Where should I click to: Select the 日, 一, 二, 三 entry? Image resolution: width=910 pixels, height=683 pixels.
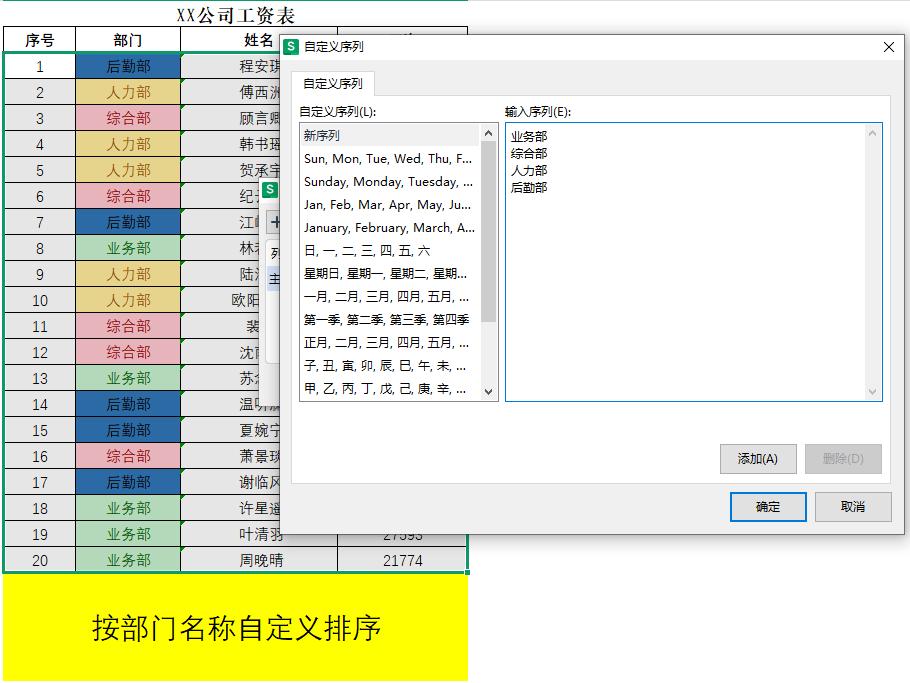coord(391,251)
